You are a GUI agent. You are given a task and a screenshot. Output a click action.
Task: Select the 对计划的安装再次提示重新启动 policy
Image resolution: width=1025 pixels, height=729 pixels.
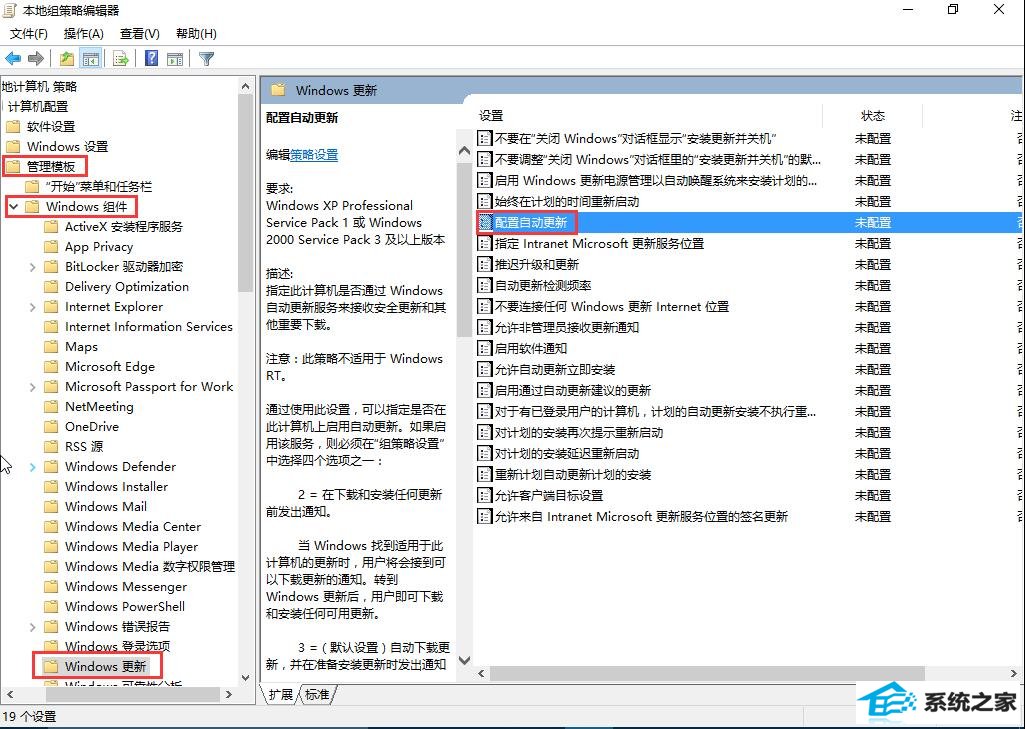579,432
